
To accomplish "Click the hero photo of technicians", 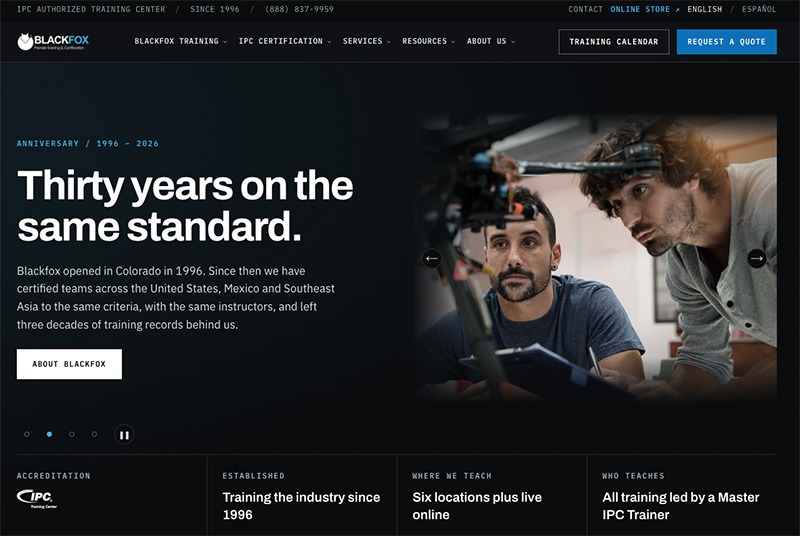I will [596, 259].
